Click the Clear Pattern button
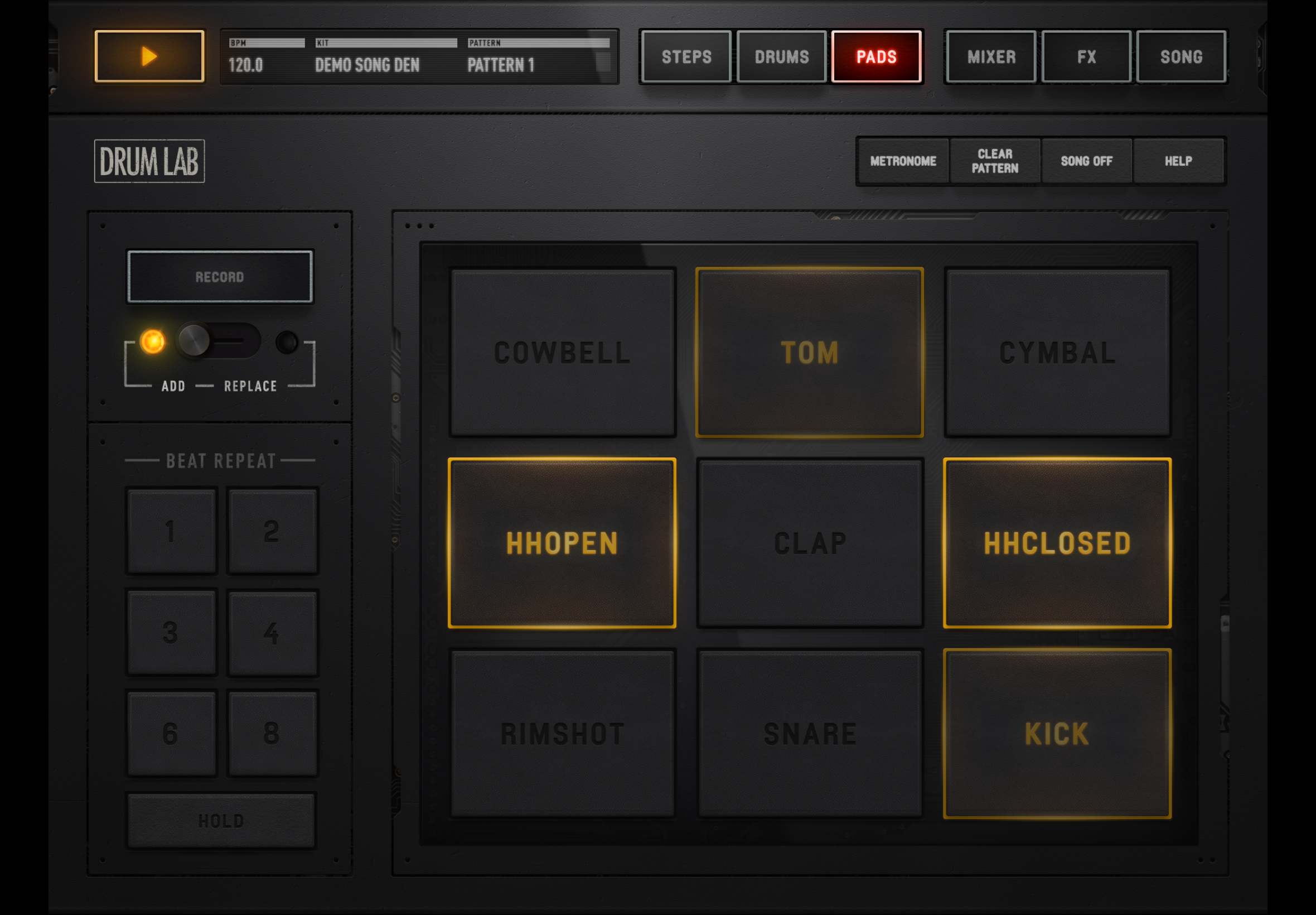Image resolution: width=1316 pixels, height=915 pixels. [x=995, y=161]
